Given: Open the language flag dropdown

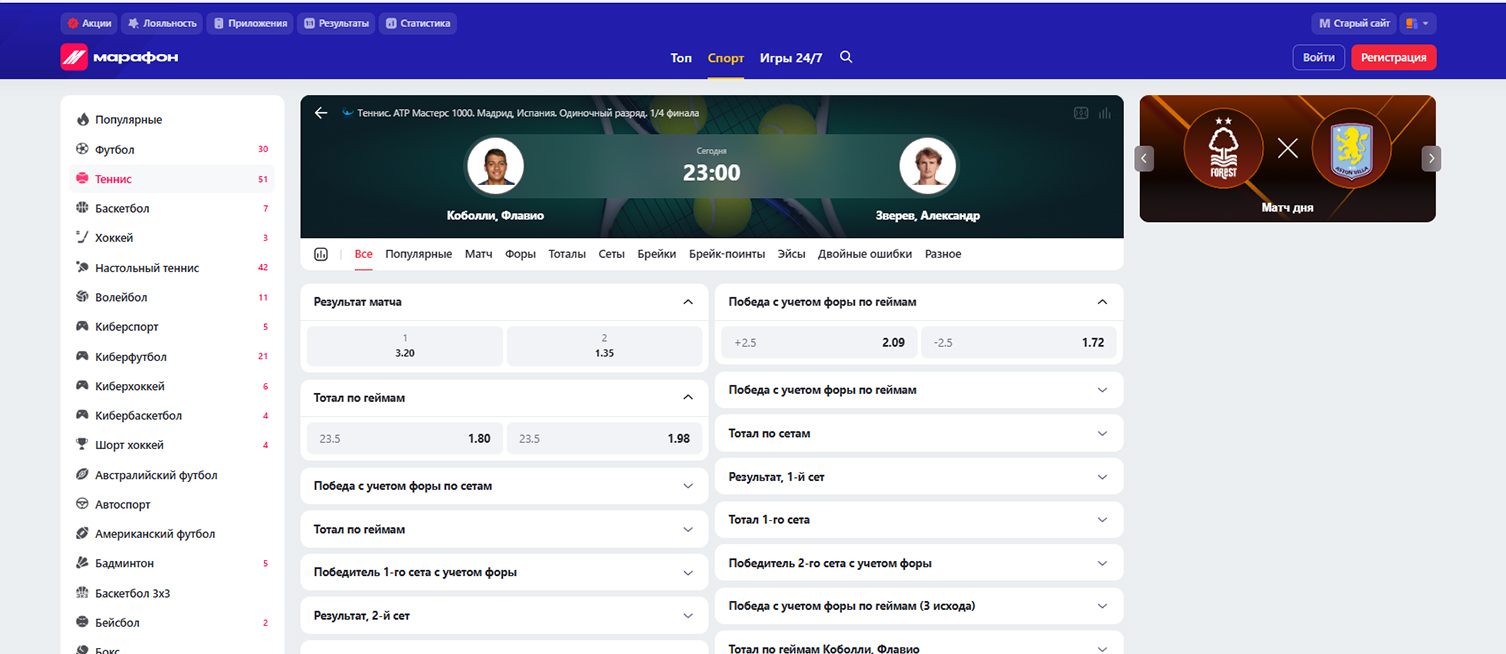Looking at the screenshot, I should (x=1417, y=23).
